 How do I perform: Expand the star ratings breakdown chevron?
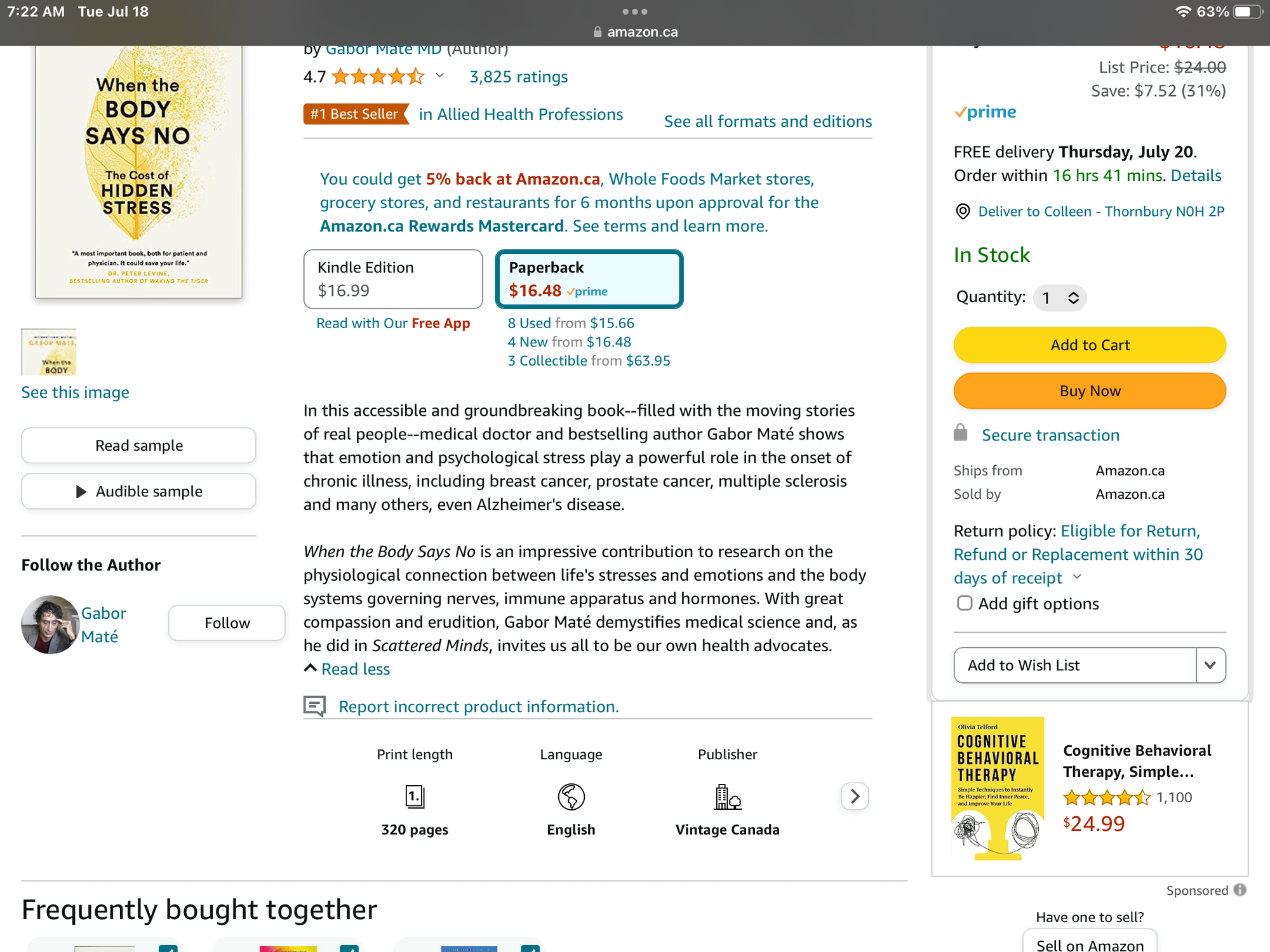[x=439, y=76]
